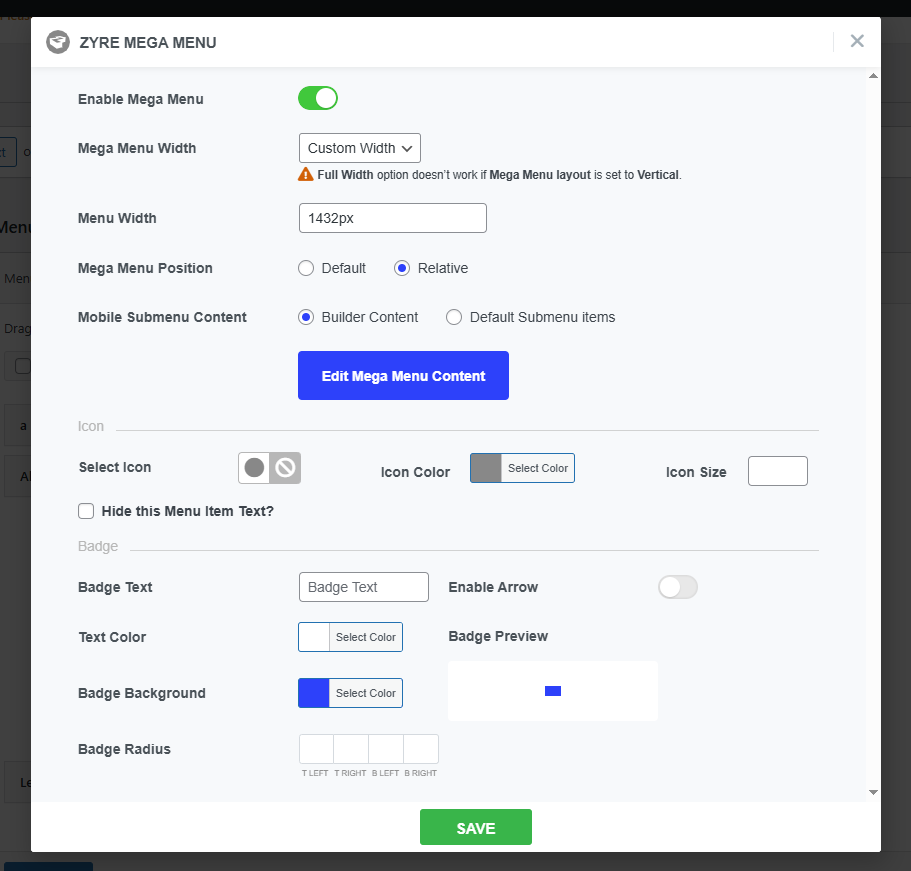Close the Zyre Mega Menu dialog
Image resolution: width=911 pixels, height=871 pixels.
[x=857, y=41]
